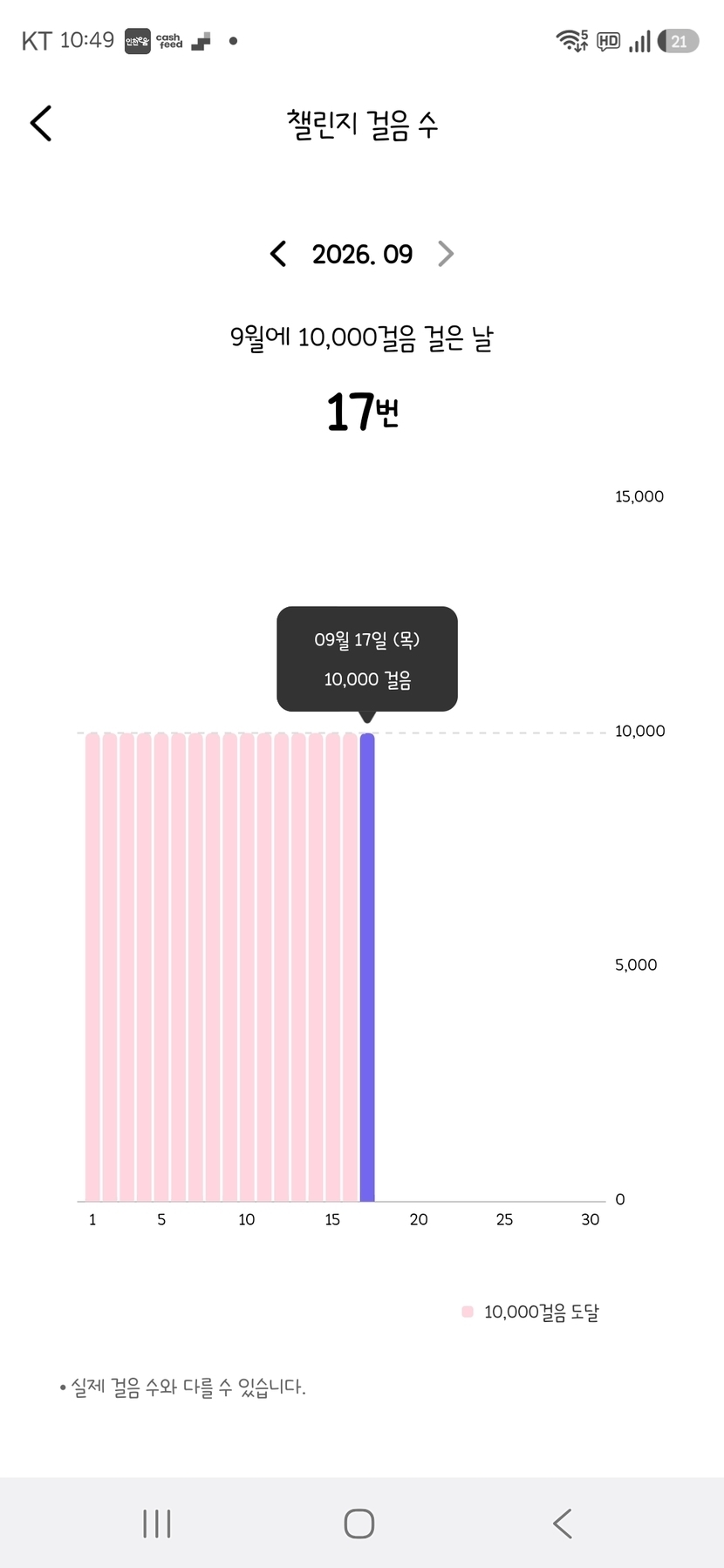Select the pink bar for day 1

(92, 967)
